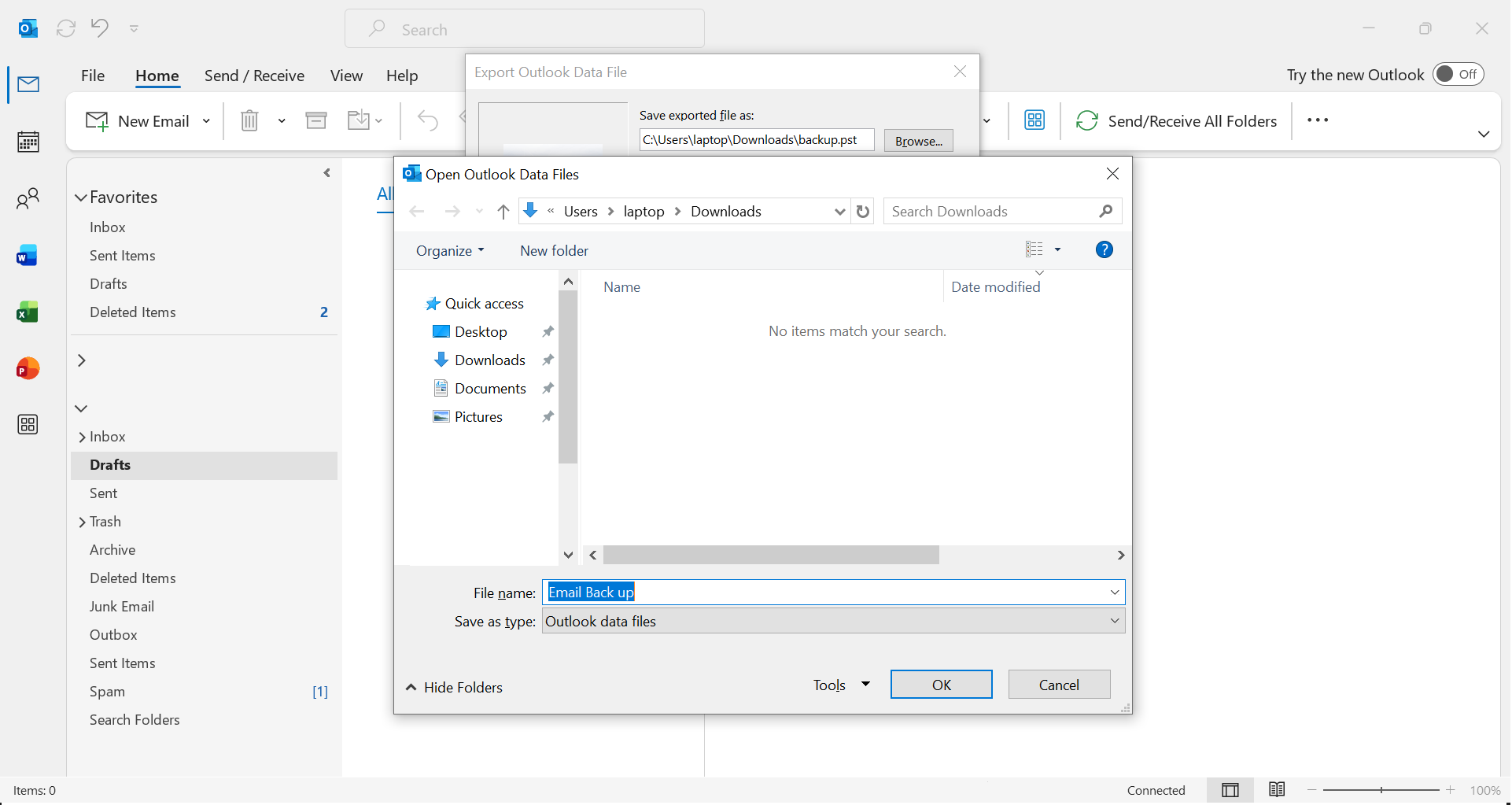Click the zoom slider in status bar
Image resolution: width=1512 pixels, height=805 pixels.
(1381, 790)
